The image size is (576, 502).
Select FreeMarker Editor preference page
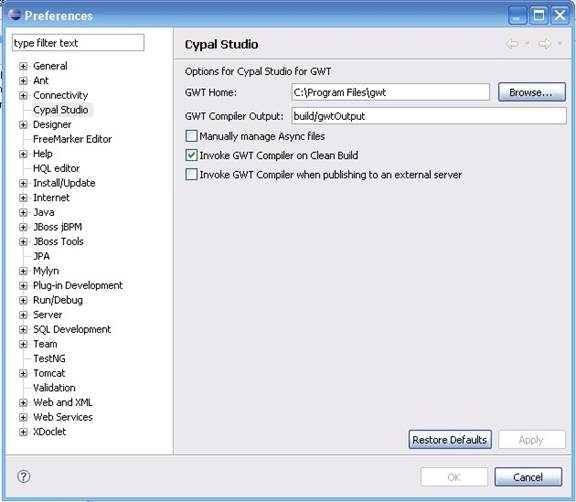tap(72, 139)
